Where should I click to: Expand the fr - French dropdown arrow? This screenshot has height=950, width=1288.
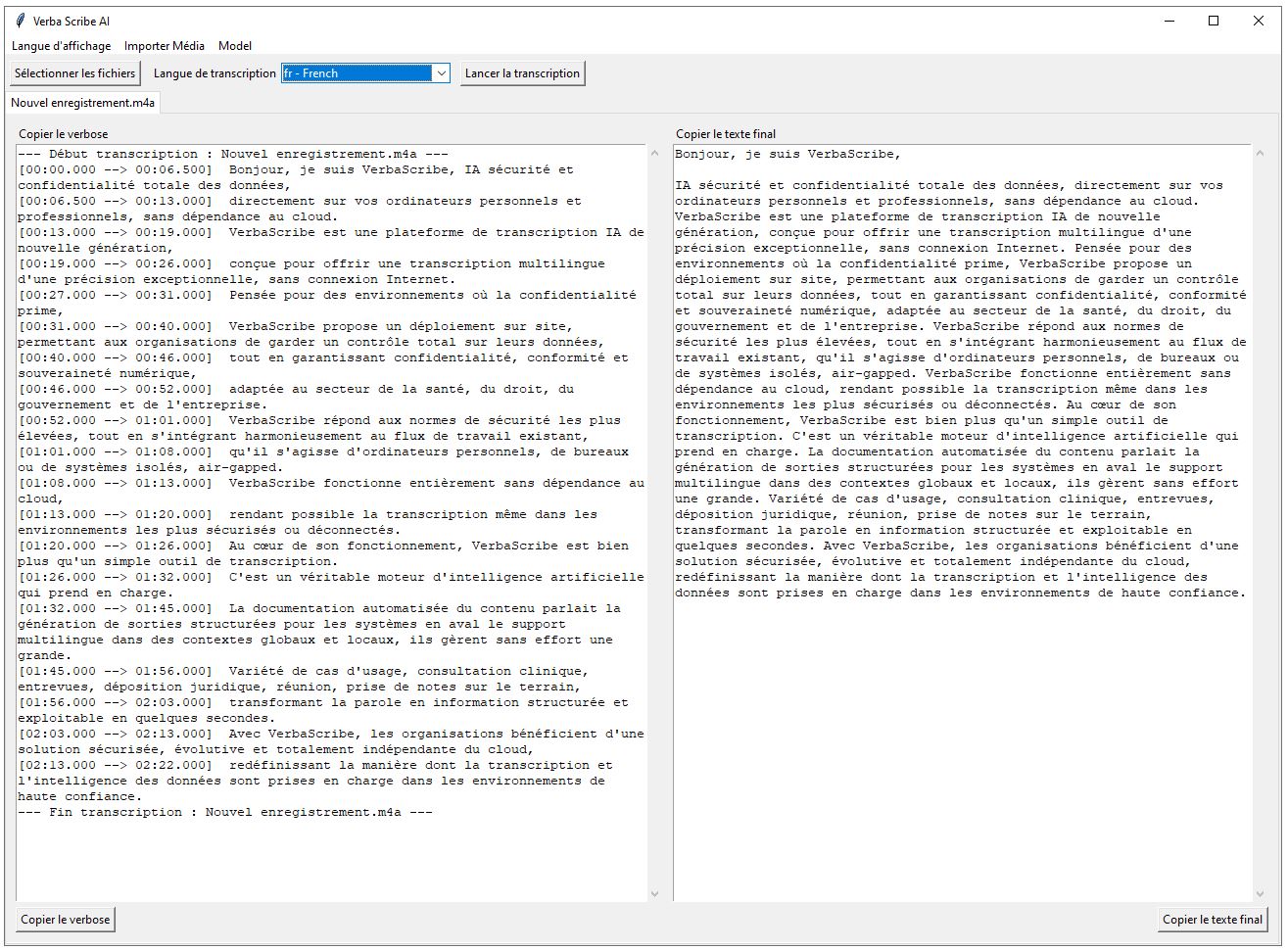(x=441, y=73)
